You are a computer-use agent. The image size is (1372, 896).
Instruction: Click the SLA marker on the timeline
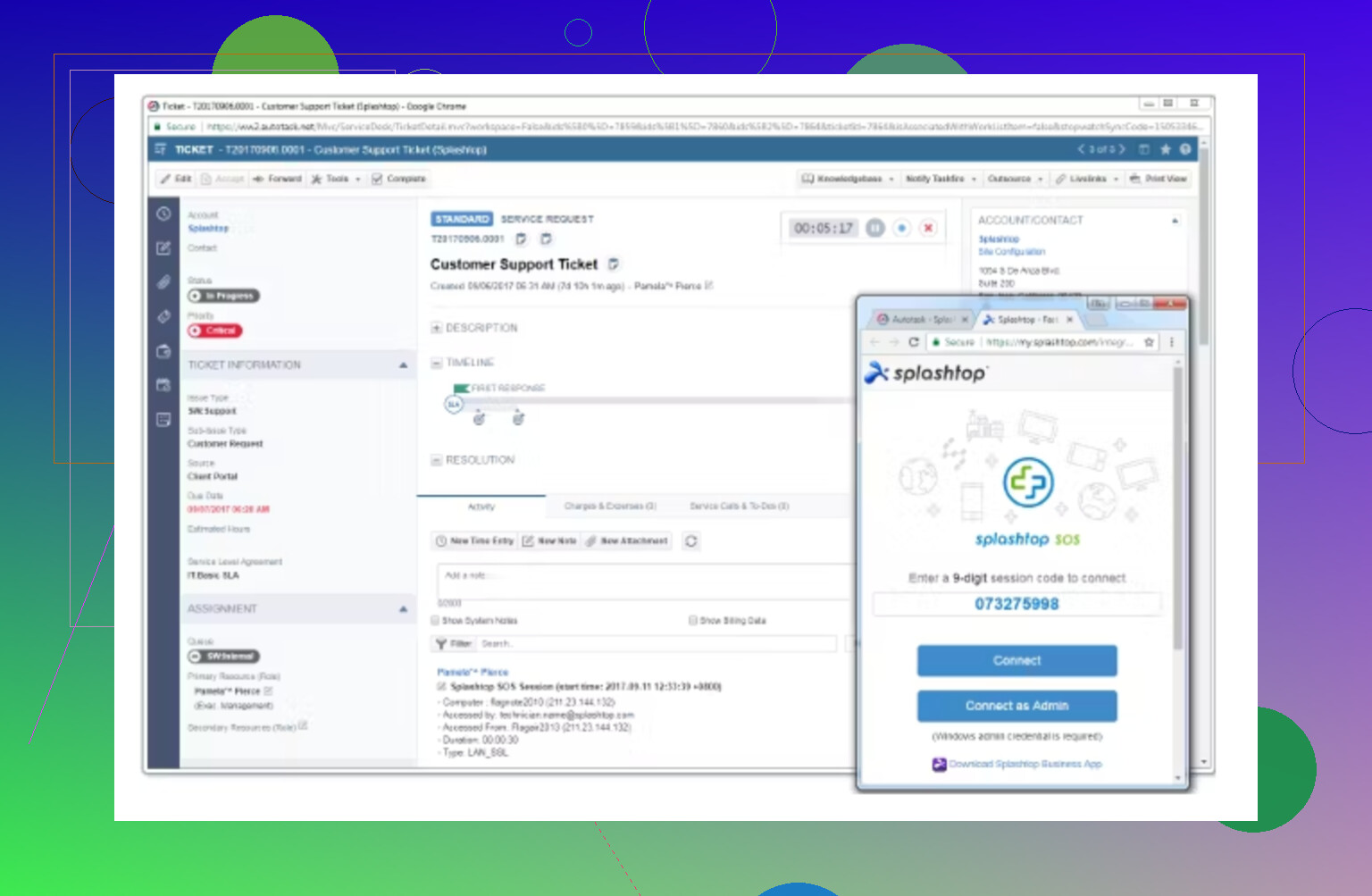pos(454,405)
